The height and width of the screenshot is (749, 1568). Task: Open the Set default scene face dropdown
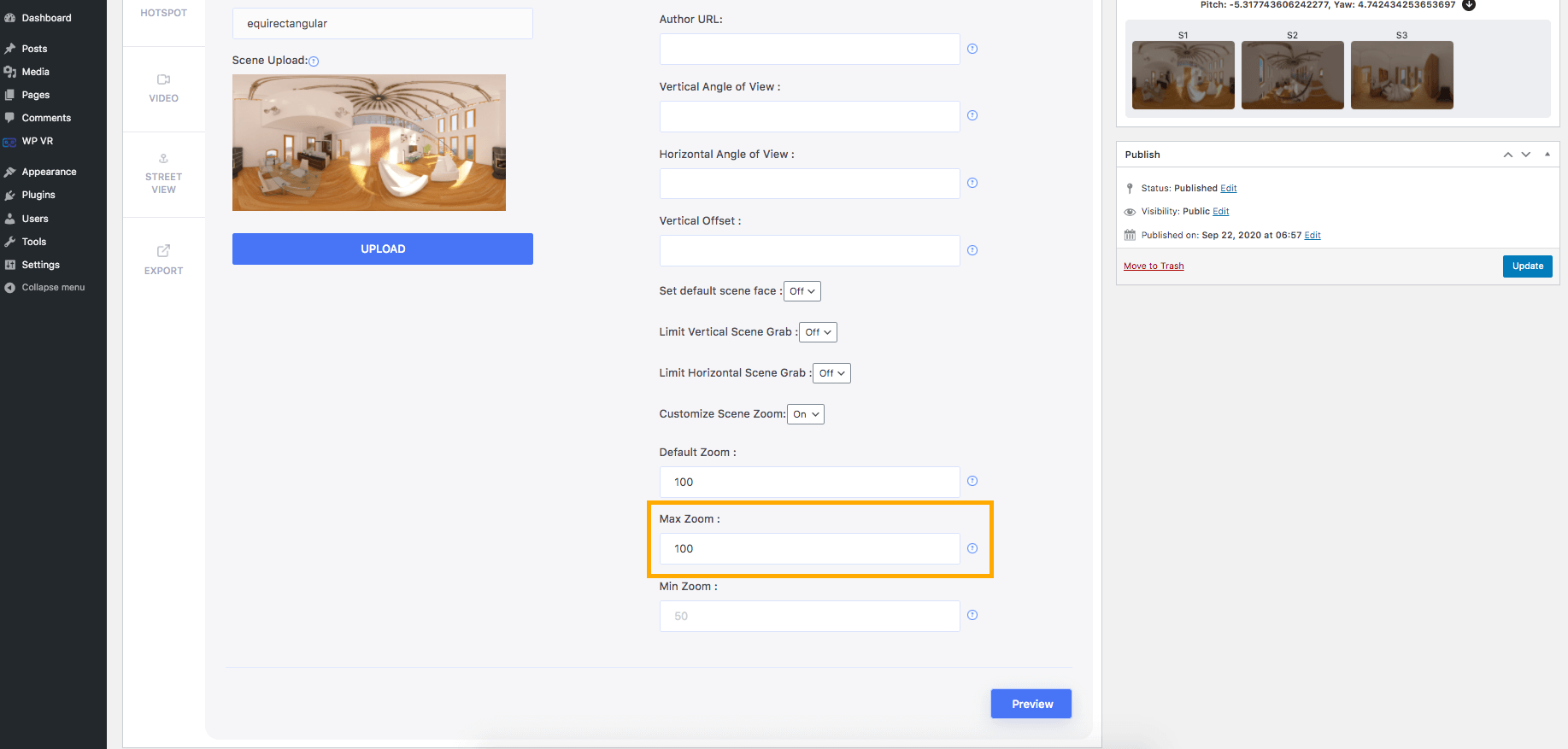pos(802,291)
